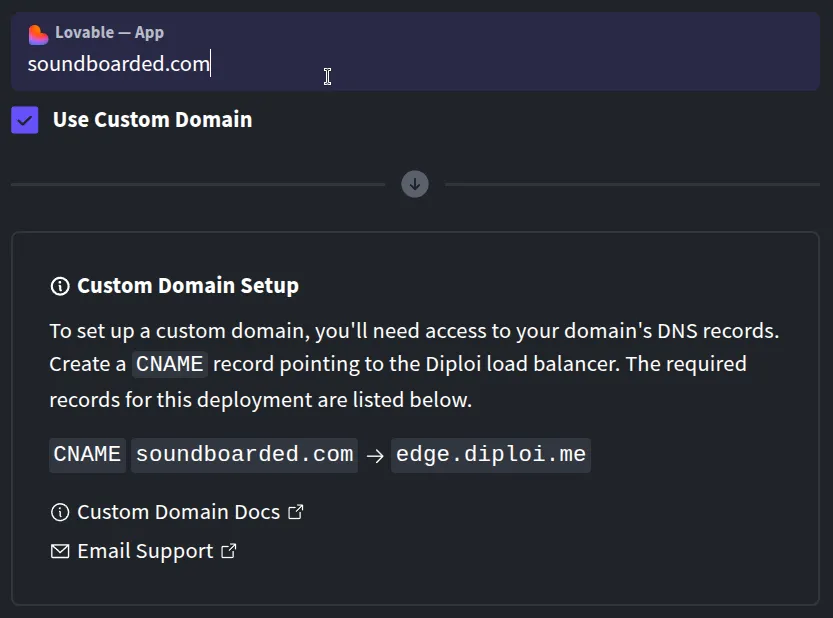
Task: Click the Lovable — App header label
Action: [x=112, y=32]
